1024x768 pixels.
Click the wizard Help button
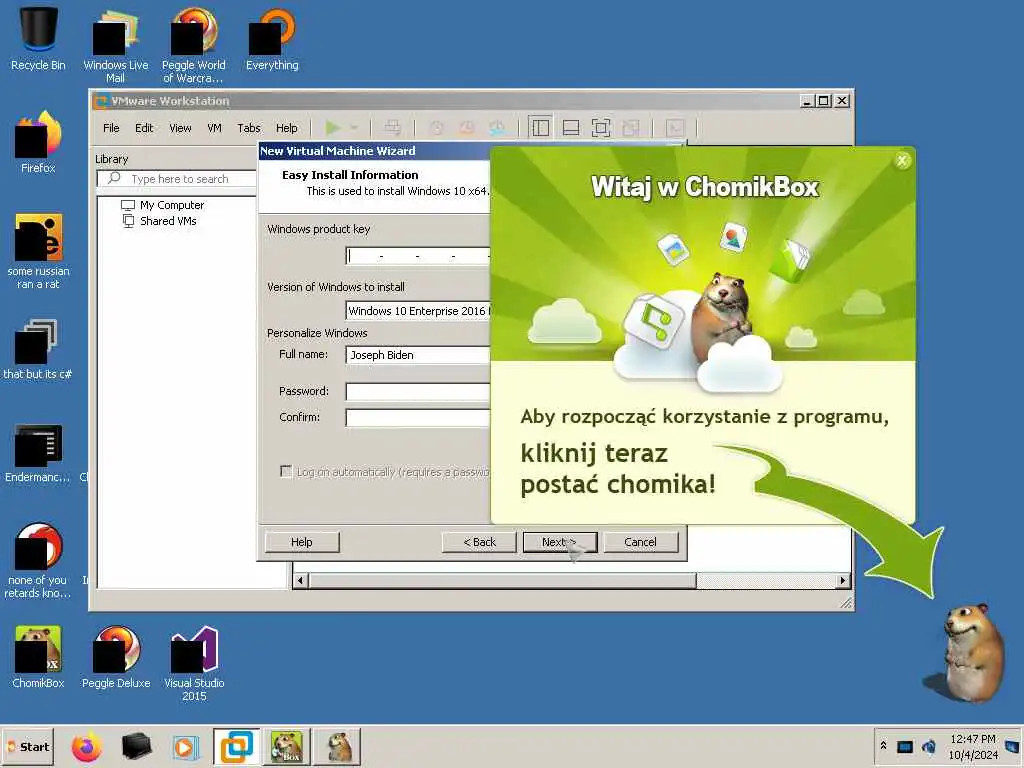pos(302,542)
